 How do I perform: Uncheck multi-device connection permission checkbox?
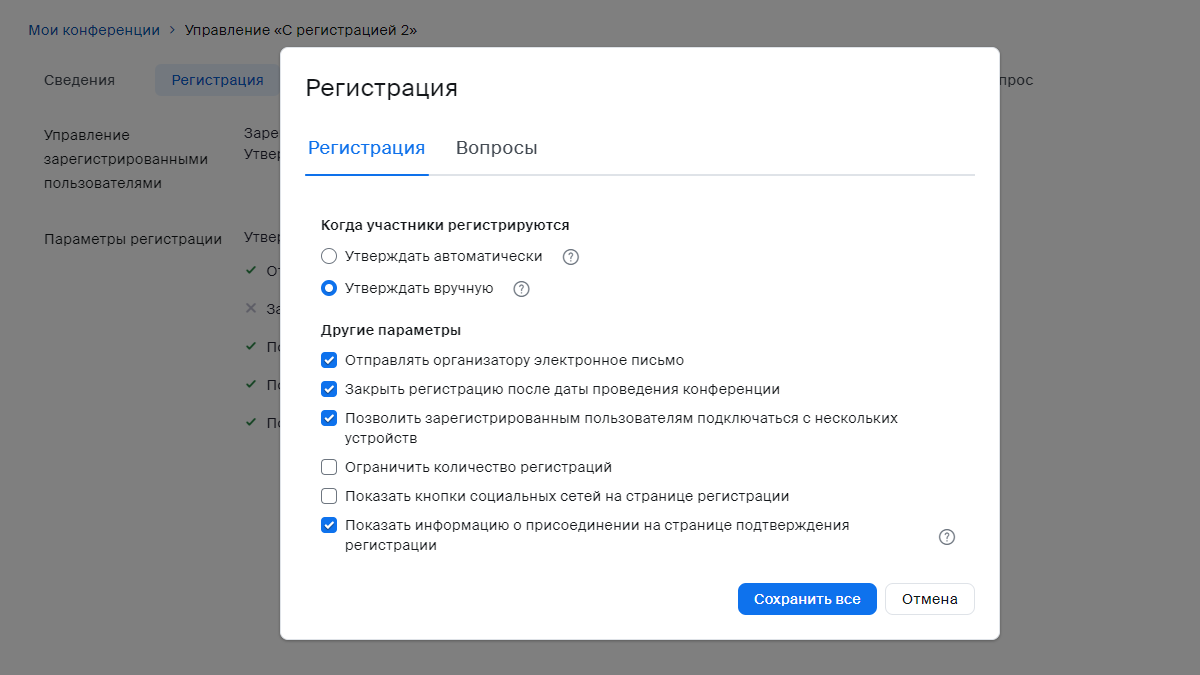pyautogui.click(x=329, y=418)
